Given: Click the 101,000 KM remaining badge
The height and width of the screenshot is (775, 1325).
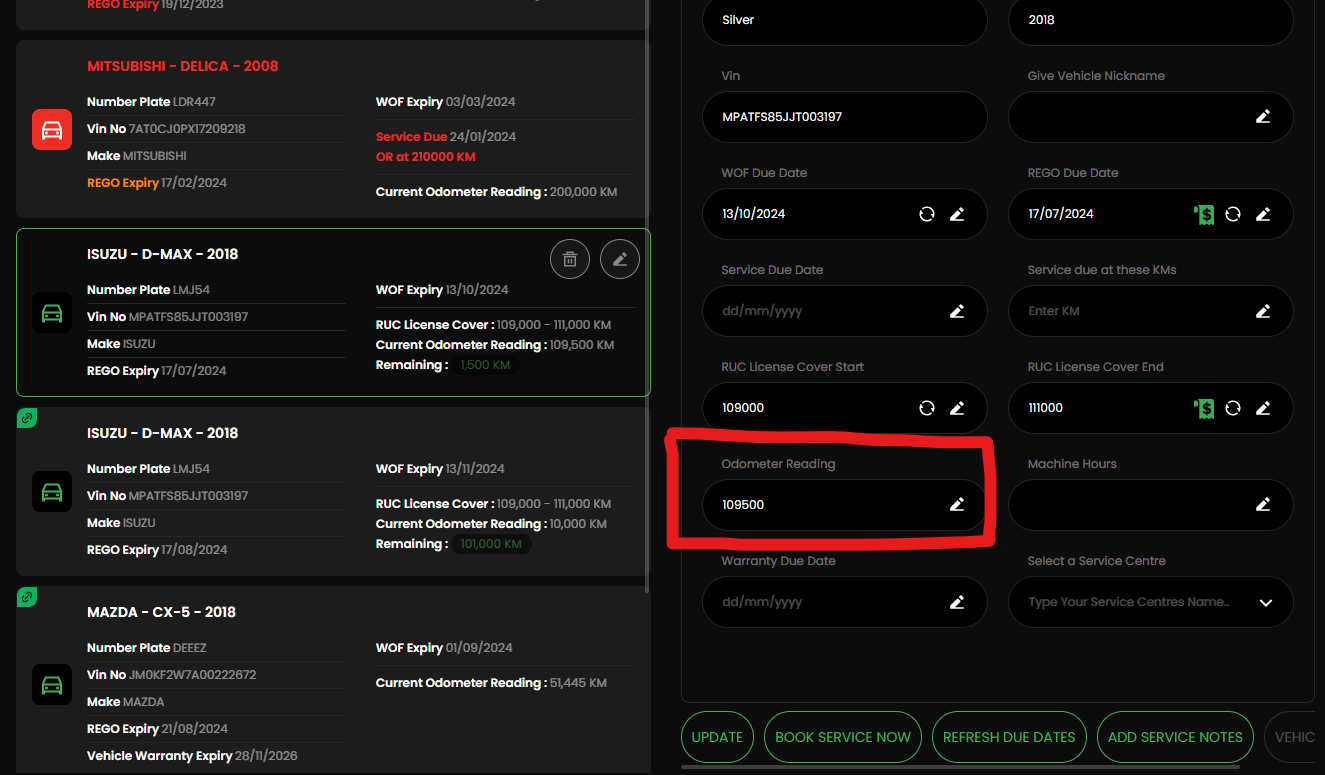Looking at the screenshot, I should tap(491, 545).
